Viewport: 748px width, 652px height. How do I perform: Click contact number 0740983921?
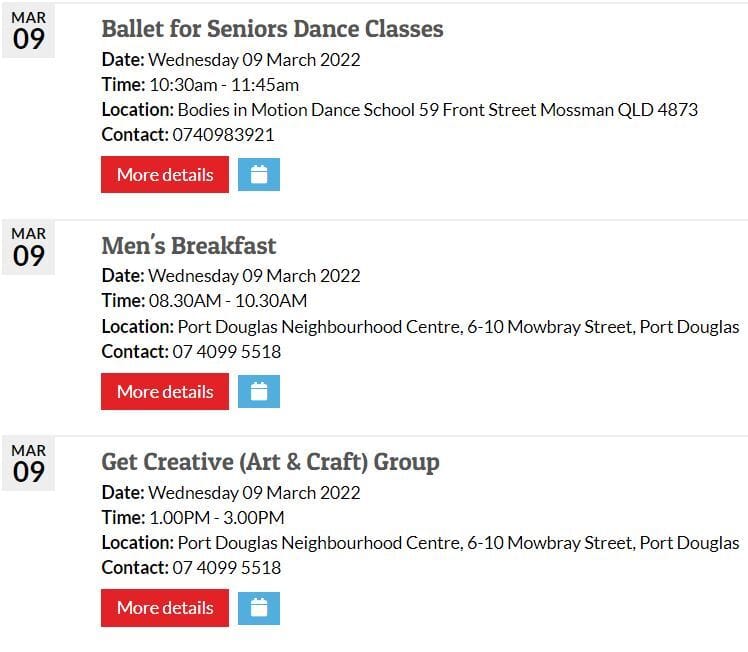click(x=223, y=135)
